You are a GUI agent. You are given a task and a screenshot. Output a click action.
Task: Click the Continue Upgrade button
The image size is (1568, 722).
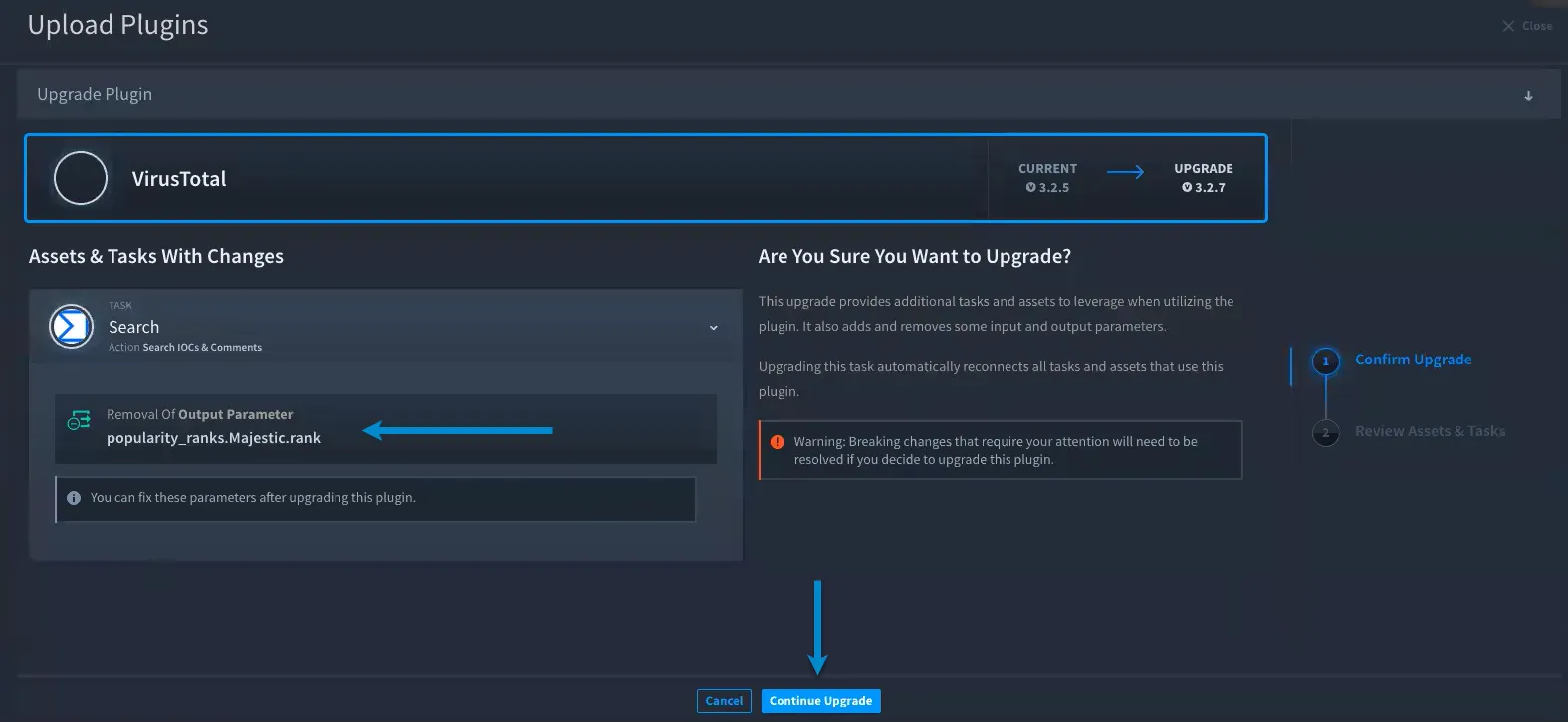(x=820, y=701)
